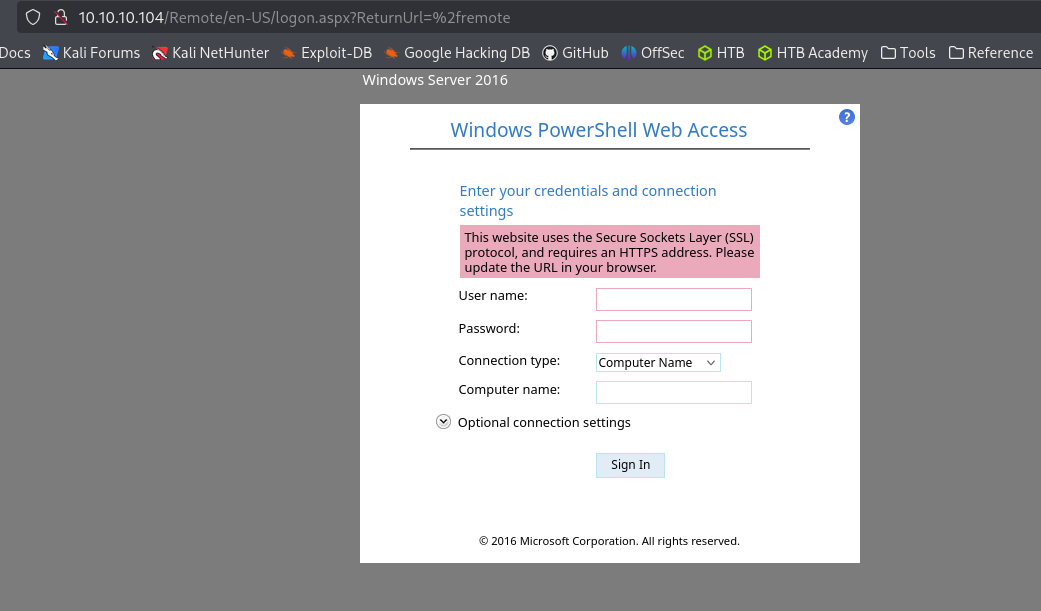Click the Sign In button
Screen dimensions: 1041x611
(x=630, y=465)
